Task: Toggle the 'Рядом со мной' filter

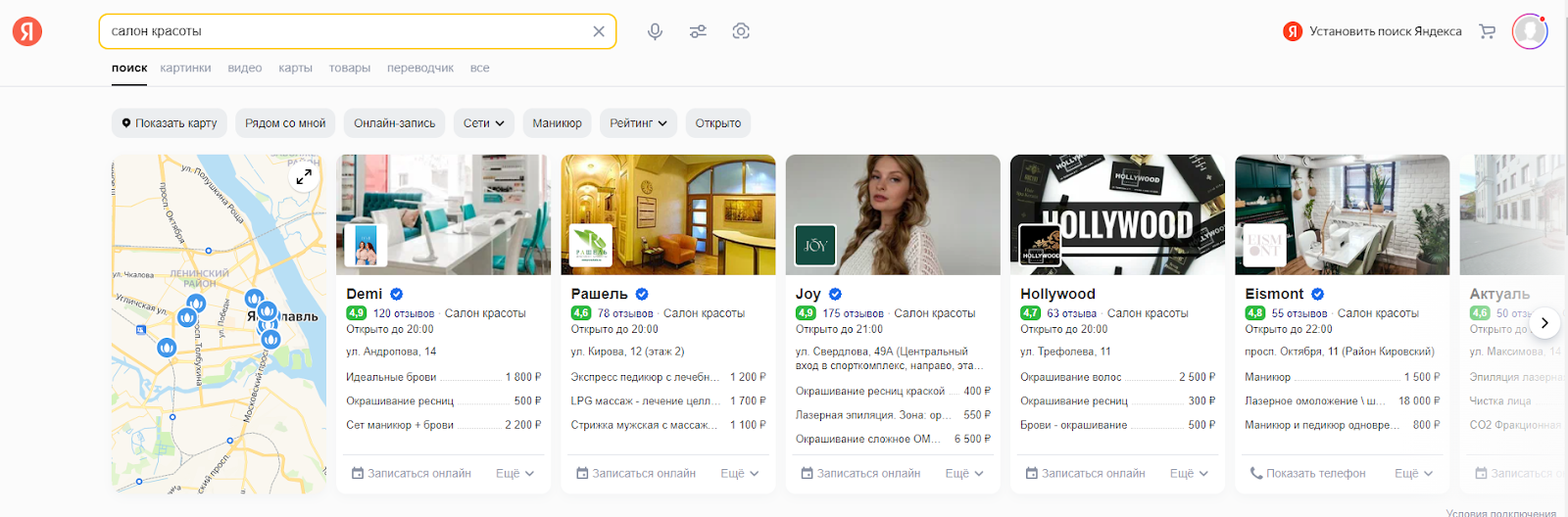Action: (x=285, y=123)
